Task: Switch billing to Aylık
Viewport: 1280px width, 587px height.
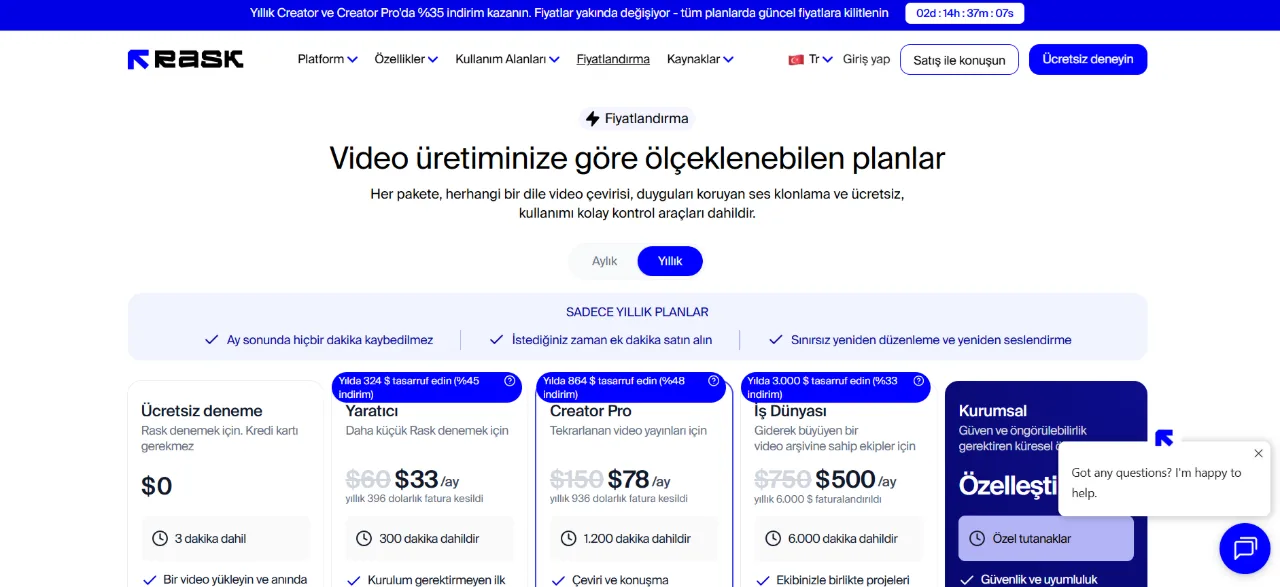Action: [x=604, y=261]
